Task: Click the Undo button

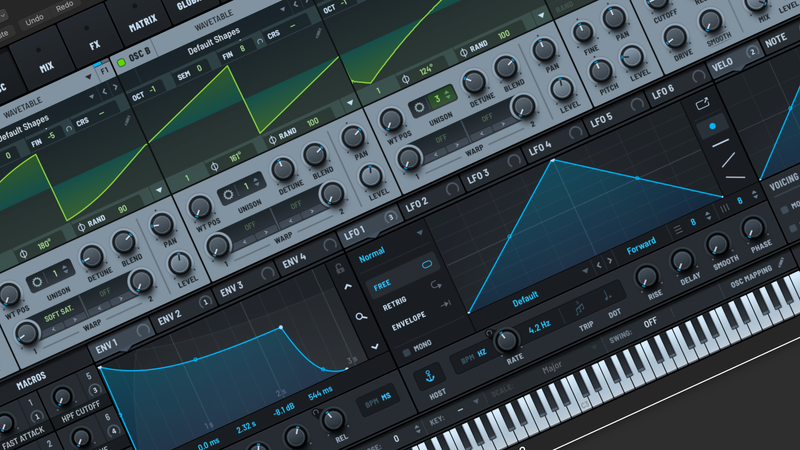Action: pos(34,21)
